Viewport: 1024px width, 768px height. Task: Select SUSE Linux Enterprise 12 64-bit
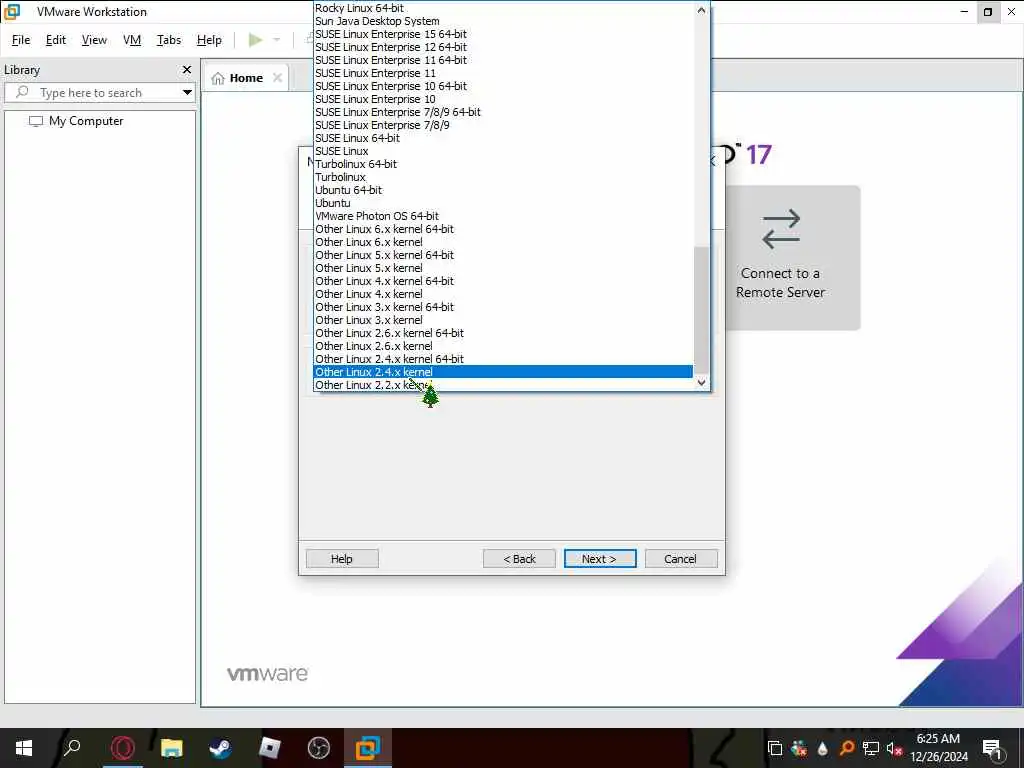click(x=503, y=47)
